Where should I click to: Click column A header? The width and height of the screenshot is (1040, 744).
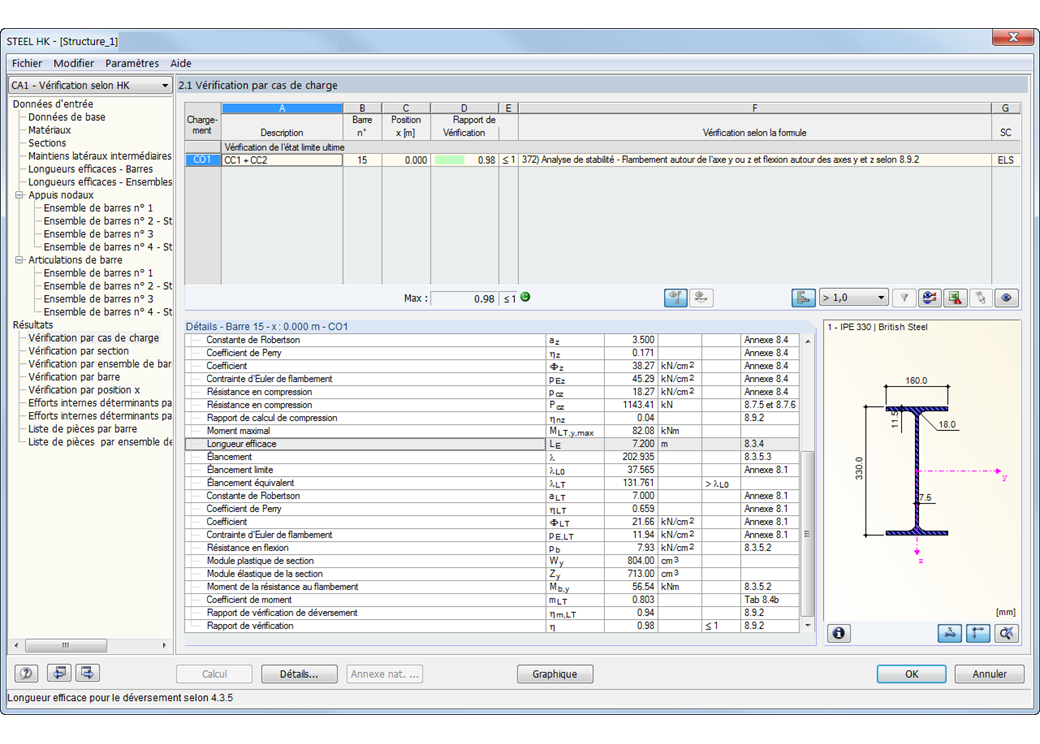pyautogui.click(x=282, y=107)
